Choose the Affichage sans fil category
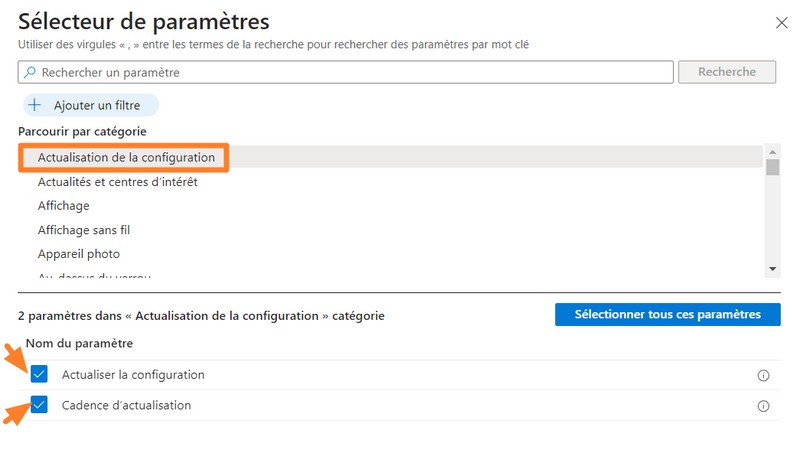Viewport: 800px width, 473px height. point(84,230)
